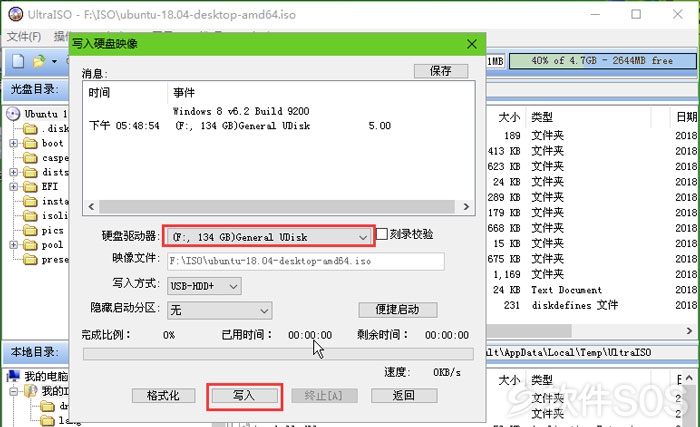Select the Windows 8 v6.2 Build 9200 line

pos(241,111)
